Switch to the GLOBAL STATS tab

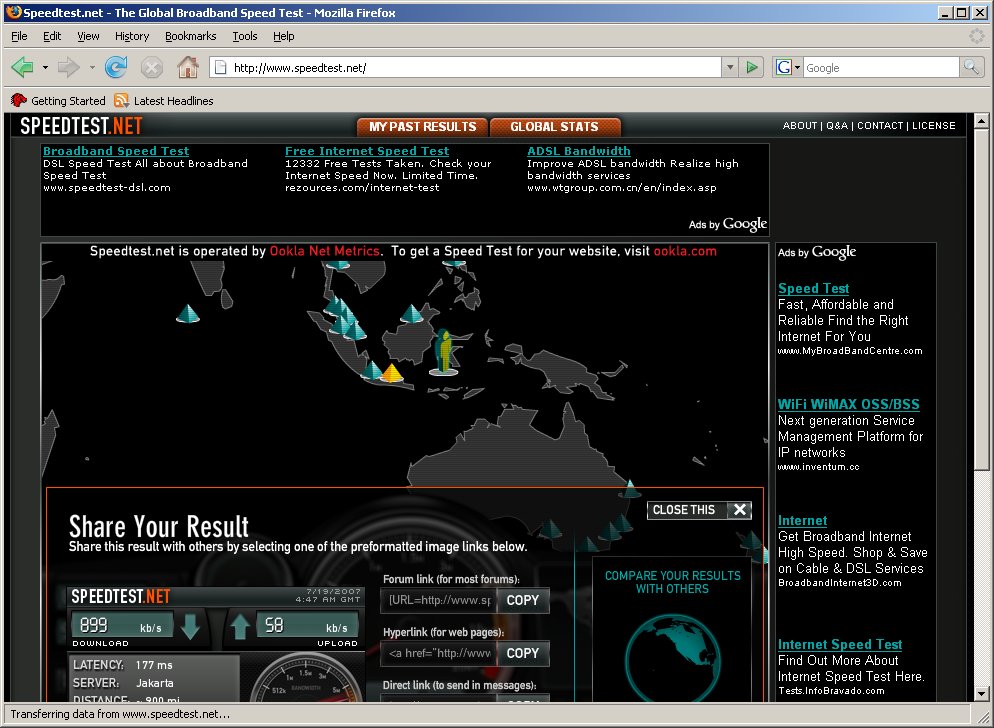point(555,127)
